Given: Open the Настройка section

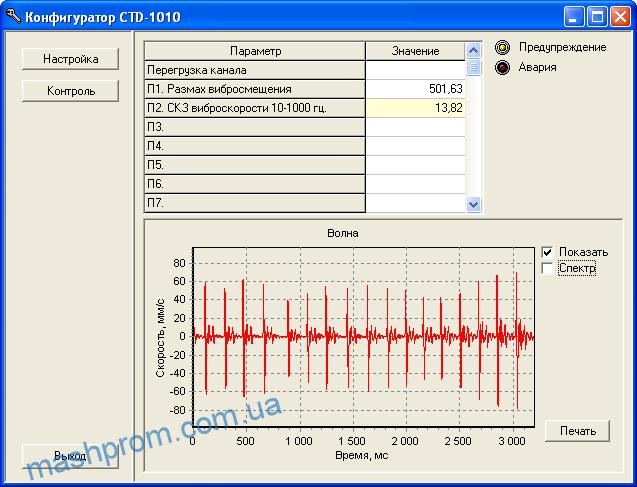Looking at the screenshot, I should 70,59.
